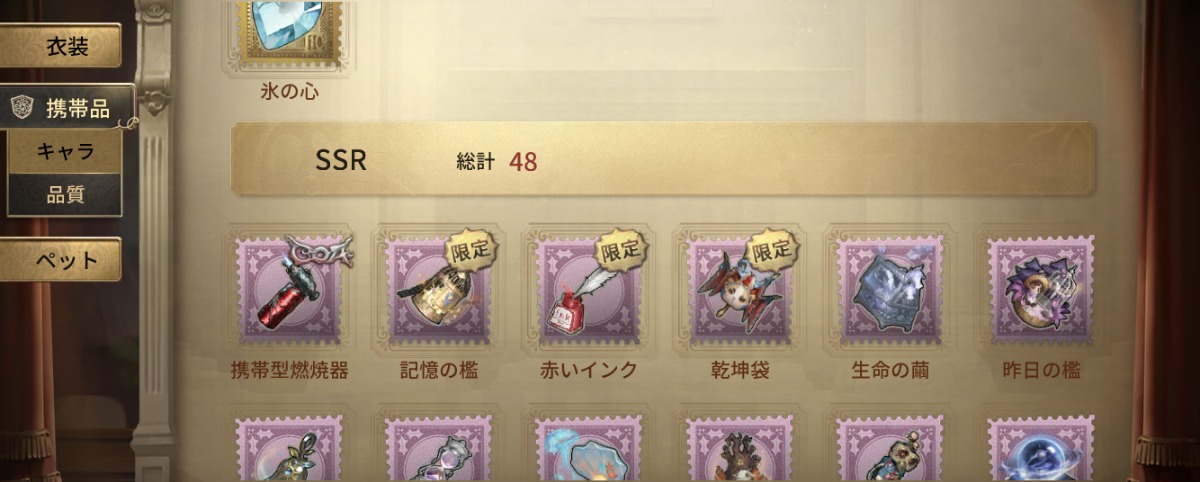1200x482 pixels.
Task: Open the 記憶の檻 accessory stamp
Action: click(x=439, y=290)
